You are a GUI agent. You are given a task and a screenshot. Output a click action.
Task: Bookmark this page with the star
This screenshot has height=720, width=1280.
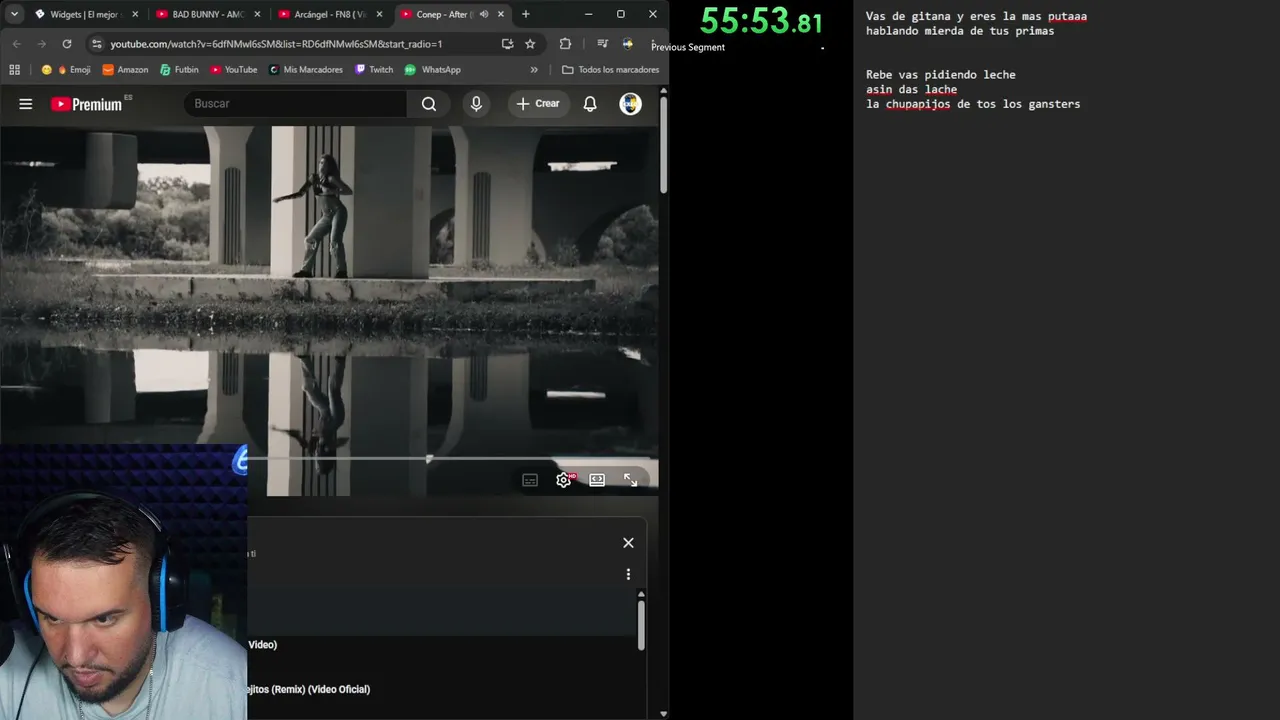point(530,44)
